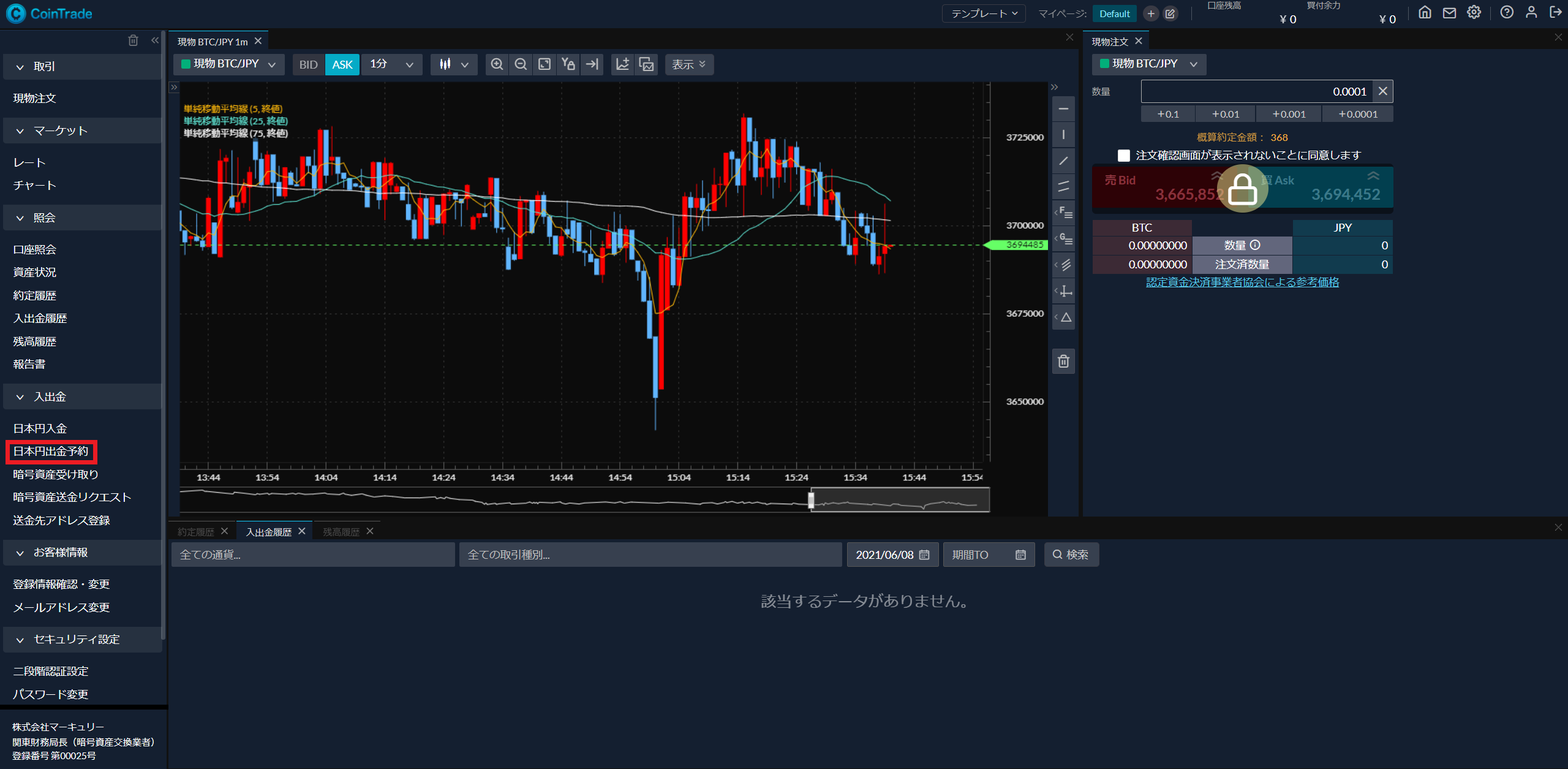Screen dimensions: 1568x769
Task: Open the settings gear icon
Action: (1474, 13)
